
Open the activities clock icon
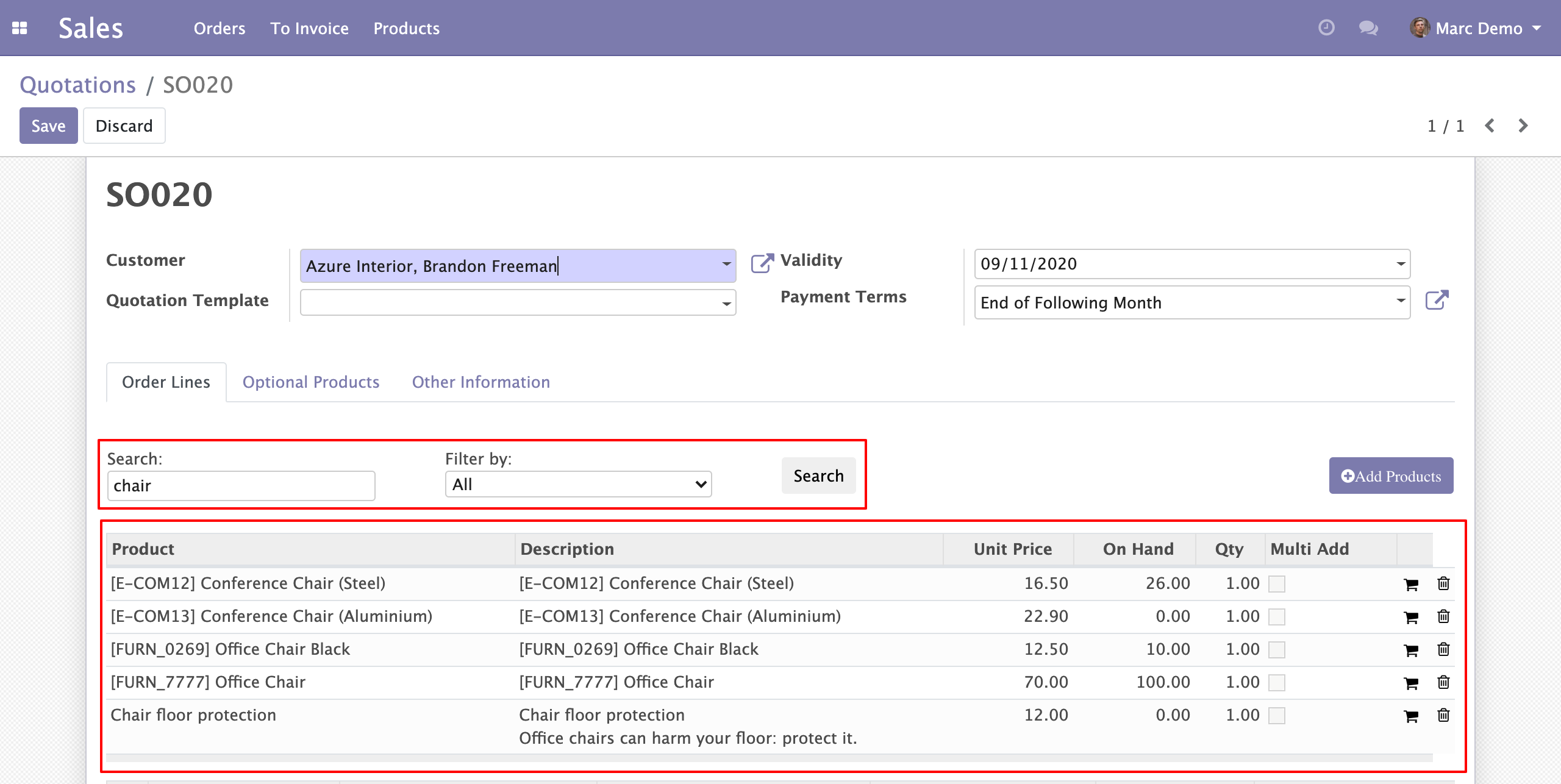coord(1326,28)
